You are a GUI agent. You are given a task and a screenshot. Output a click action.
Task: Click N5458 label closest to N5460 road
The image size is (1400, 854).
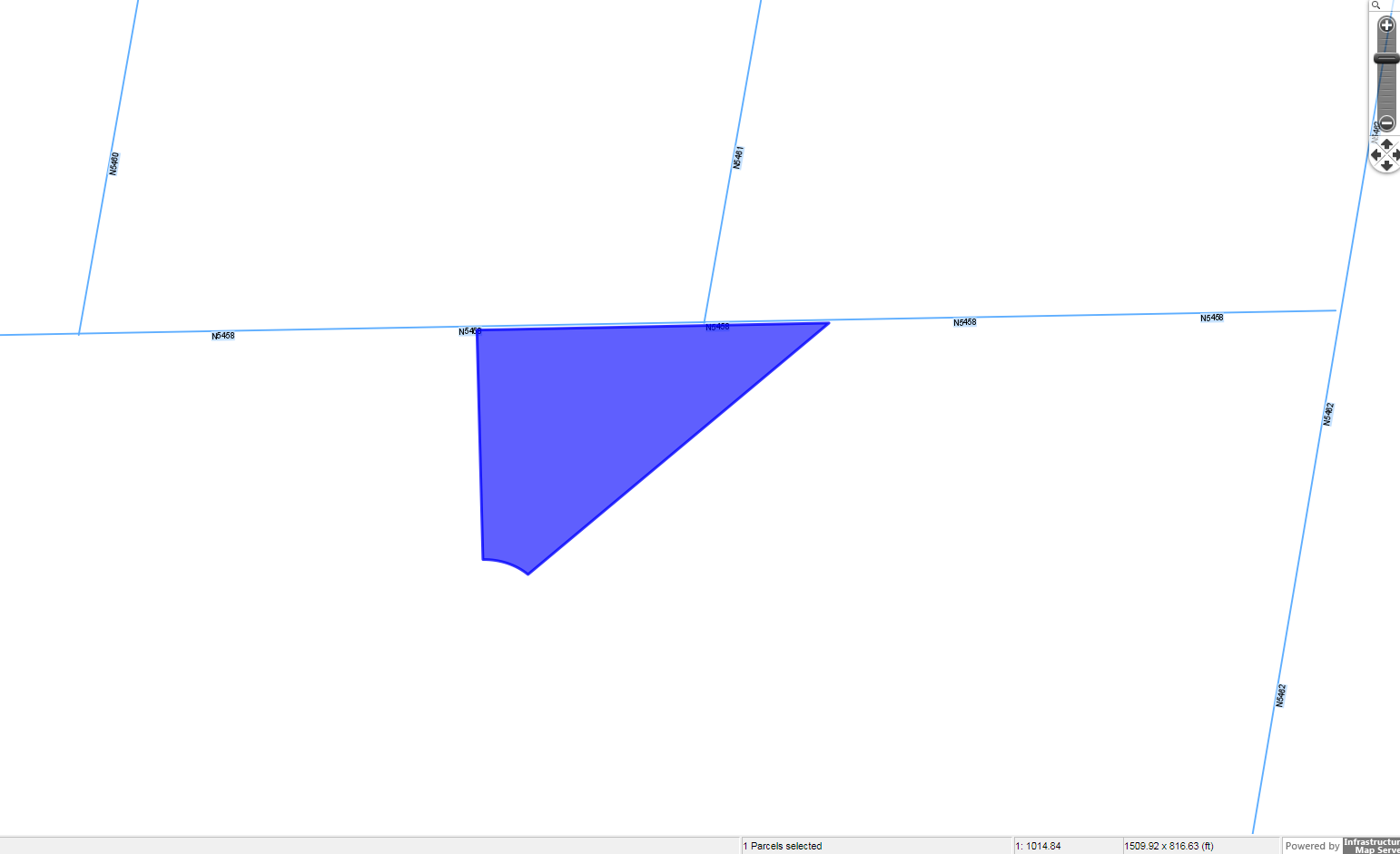222,336
